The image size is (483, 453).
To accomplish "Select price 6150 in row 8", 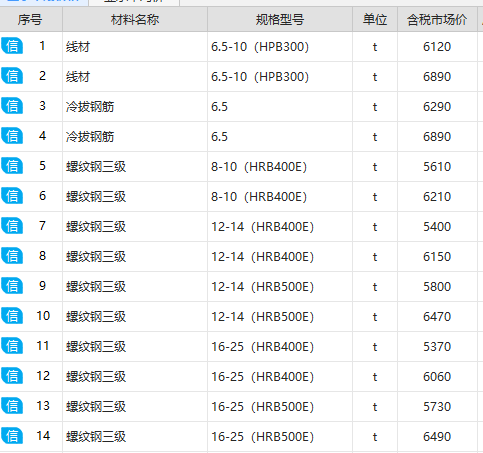I will coord(437,257).
